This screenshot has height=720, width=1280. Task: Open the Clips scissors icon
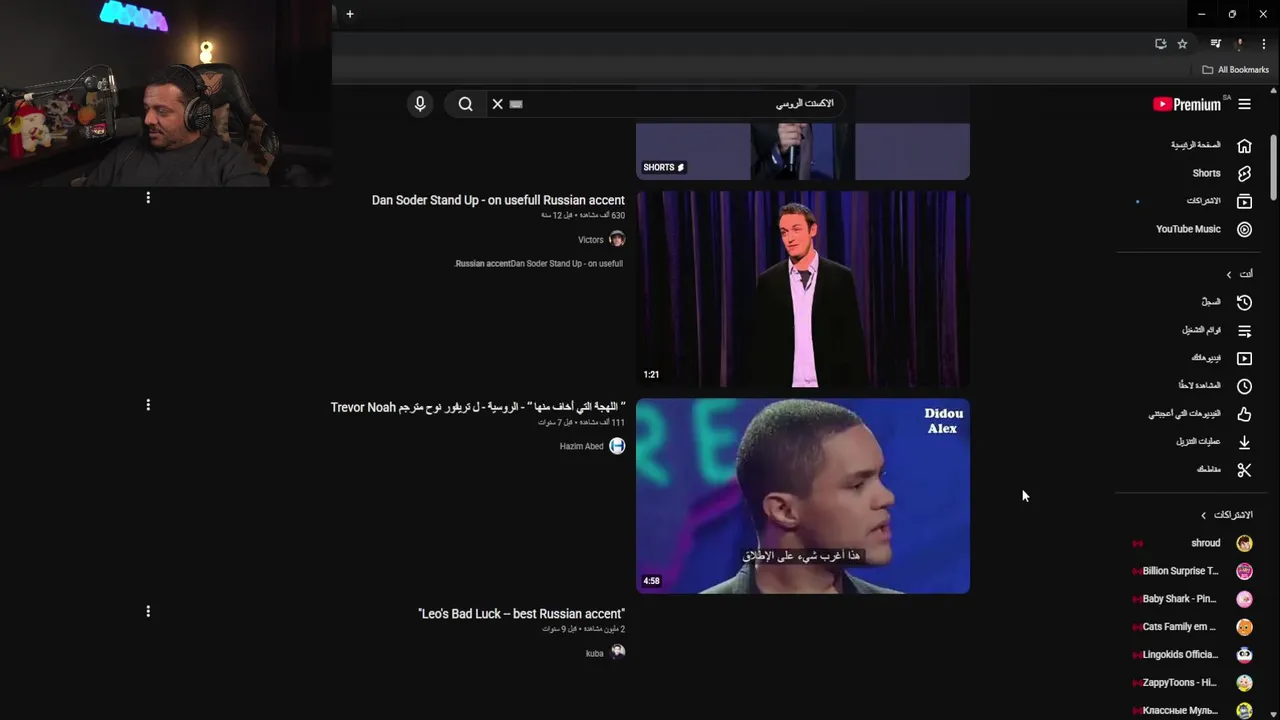click(1244, 470)
